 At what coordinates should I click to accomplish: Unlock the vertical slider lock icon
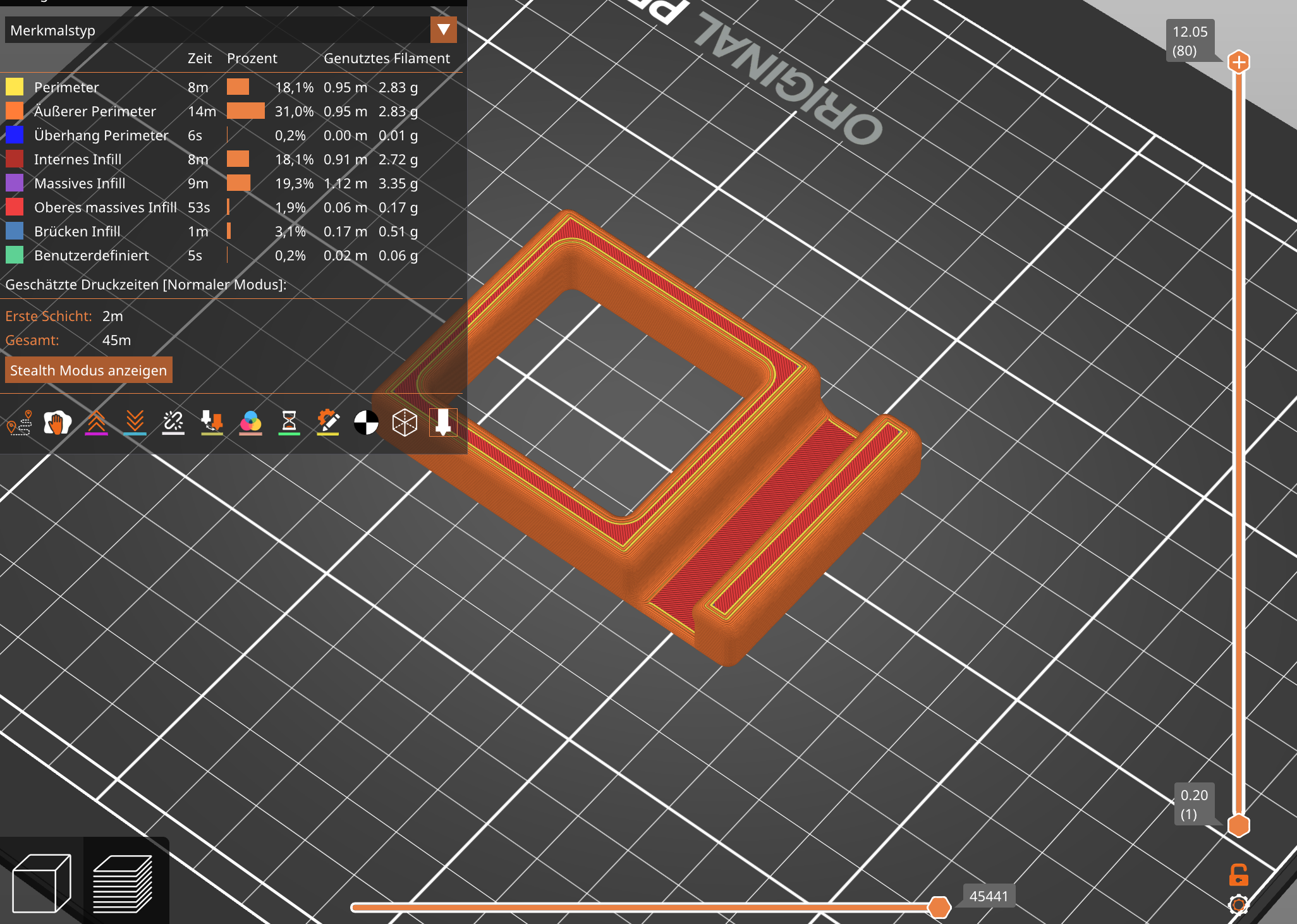click(1238, 875)
